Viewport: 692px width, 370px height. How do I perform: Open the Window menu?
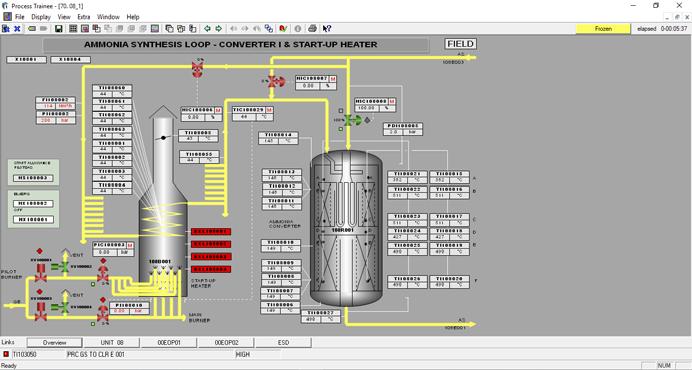click(108, 17)
